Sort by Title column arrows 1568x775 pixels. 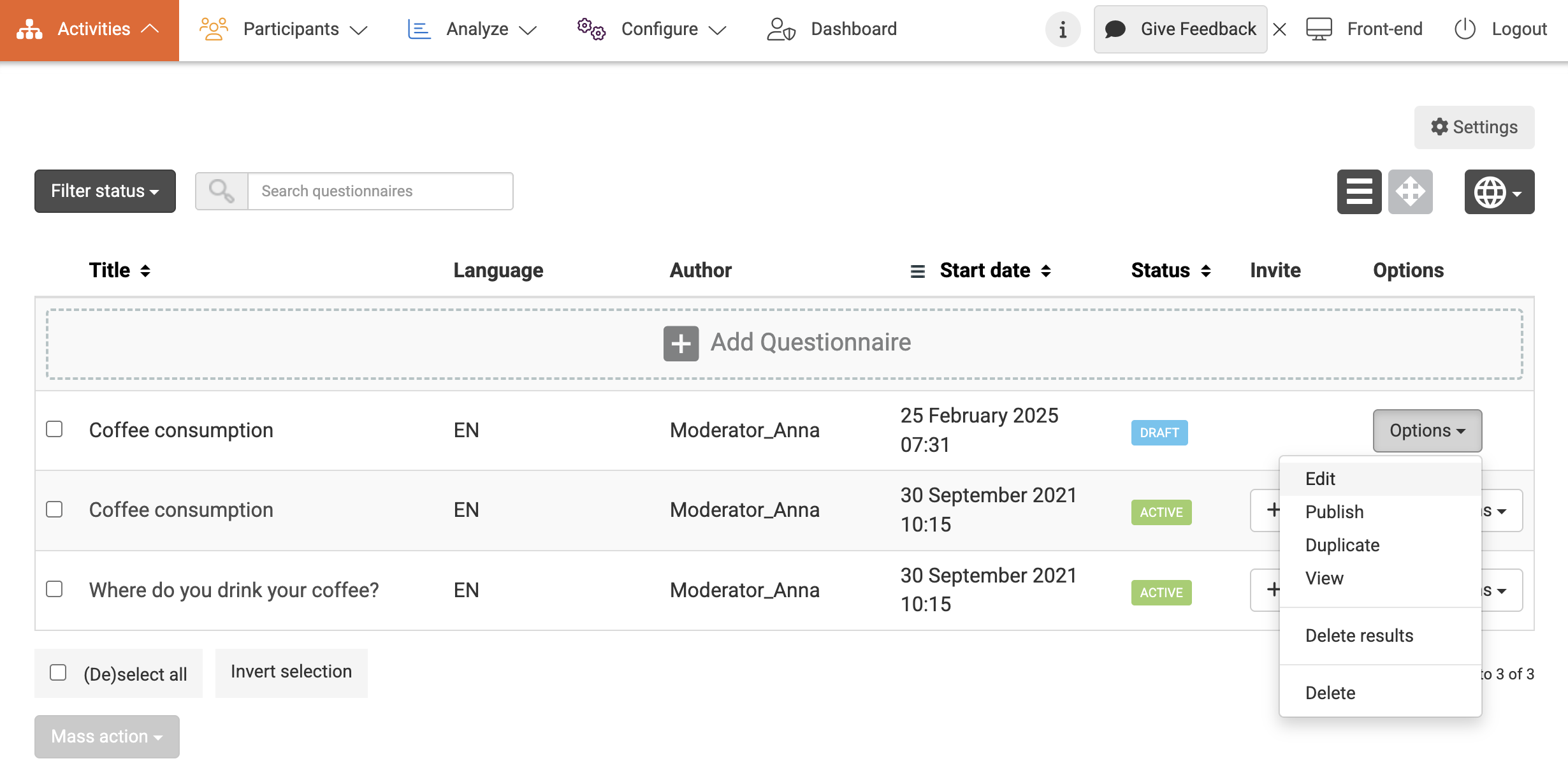click(145, 271)
